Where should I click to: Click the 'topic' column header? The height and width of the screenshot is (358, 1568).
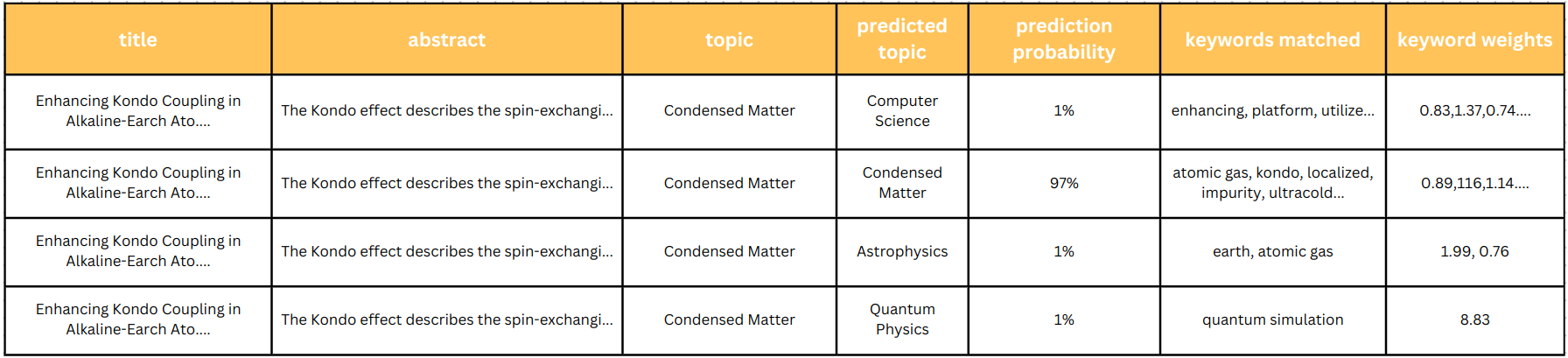tap(729, 39)
